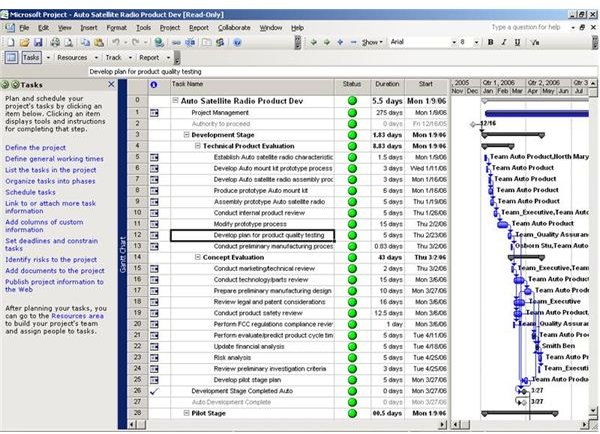Viewport: 600px width, 434px height.
Task: Open the Collaborate menu
Action: click(234, 28)
